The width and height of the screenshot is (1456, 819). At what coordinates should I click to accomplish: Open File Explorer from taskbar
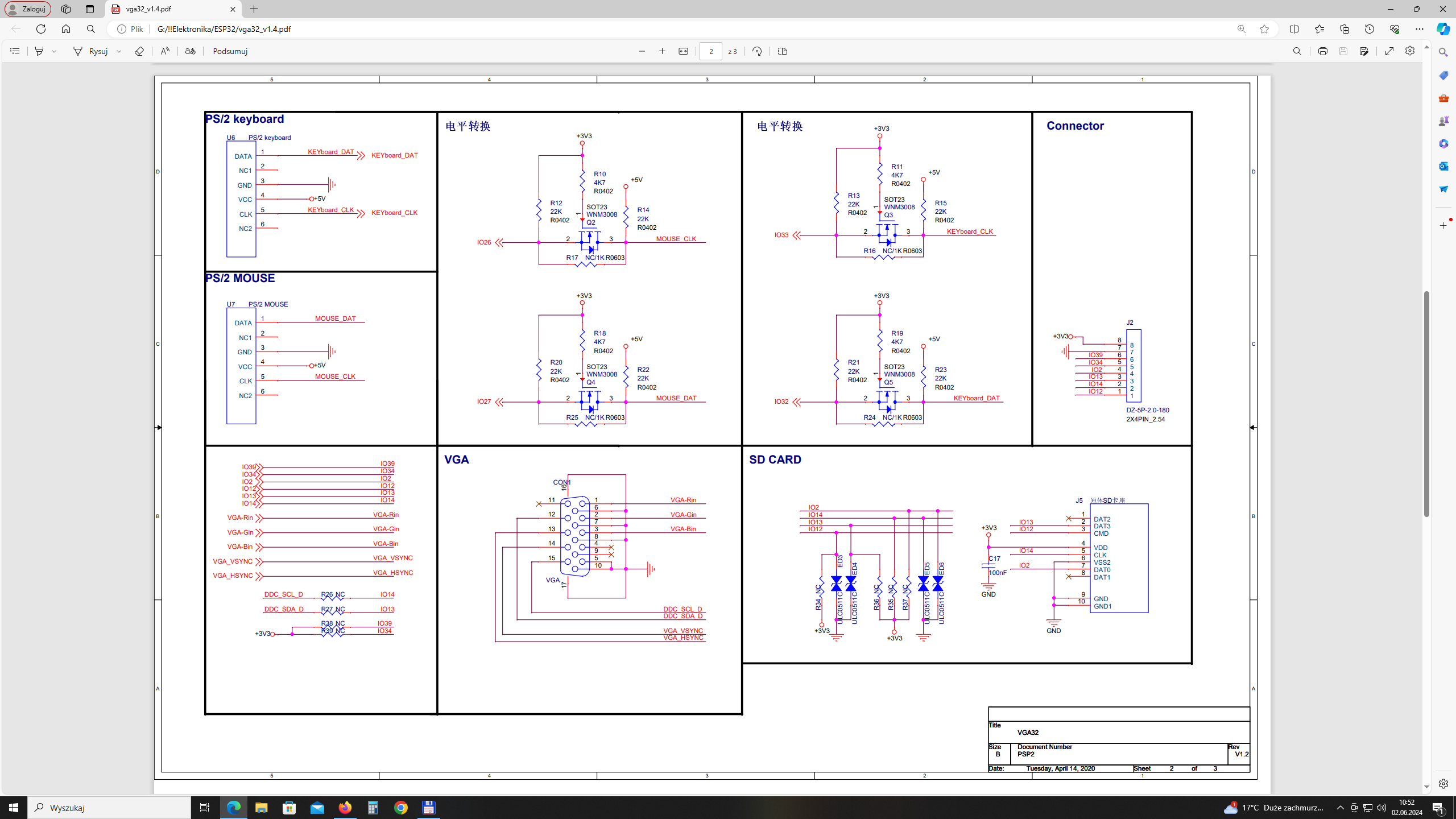261,808
